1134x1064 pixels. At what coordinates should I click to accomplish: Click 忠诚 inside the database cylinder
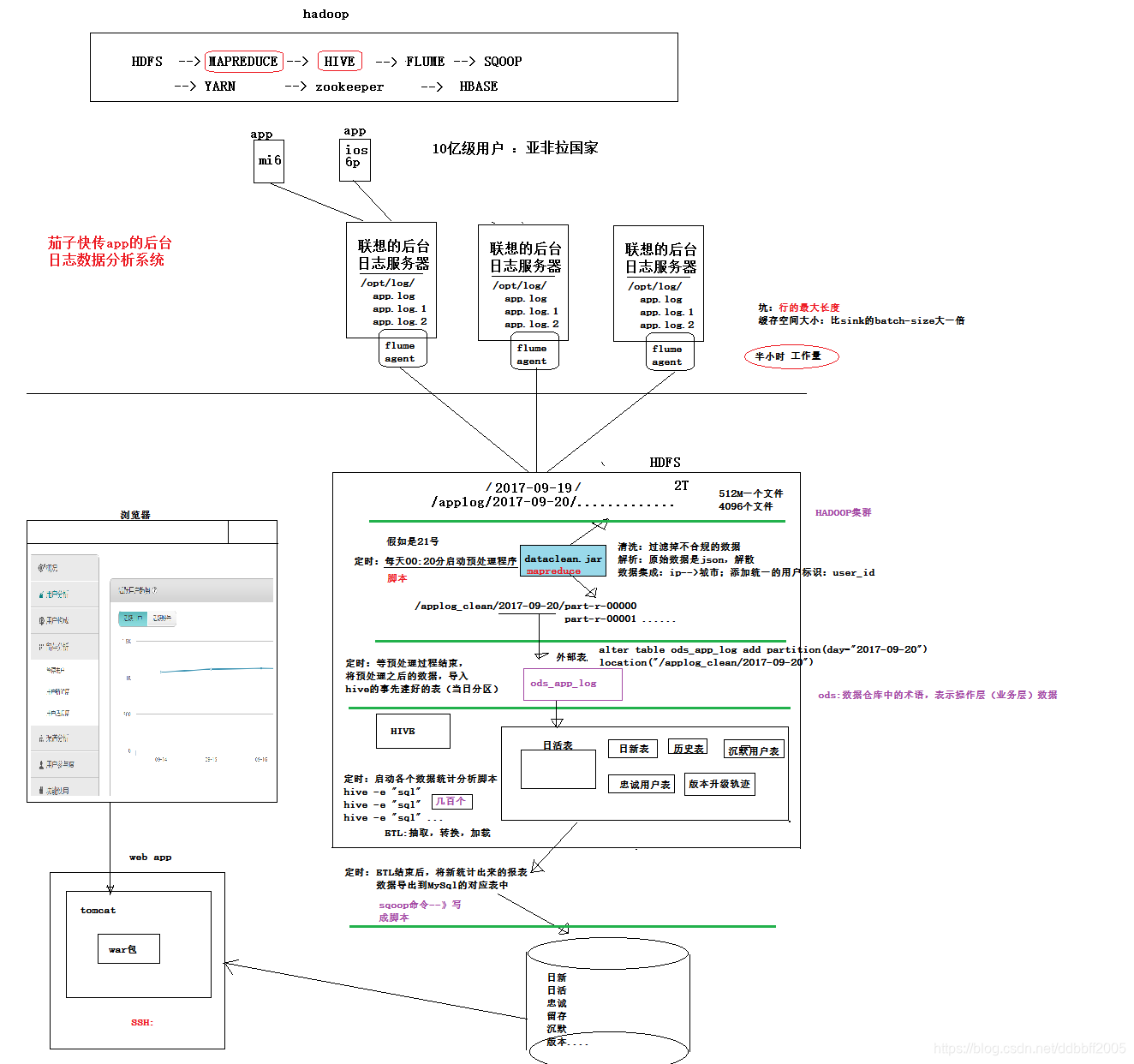pos(557,1003)
